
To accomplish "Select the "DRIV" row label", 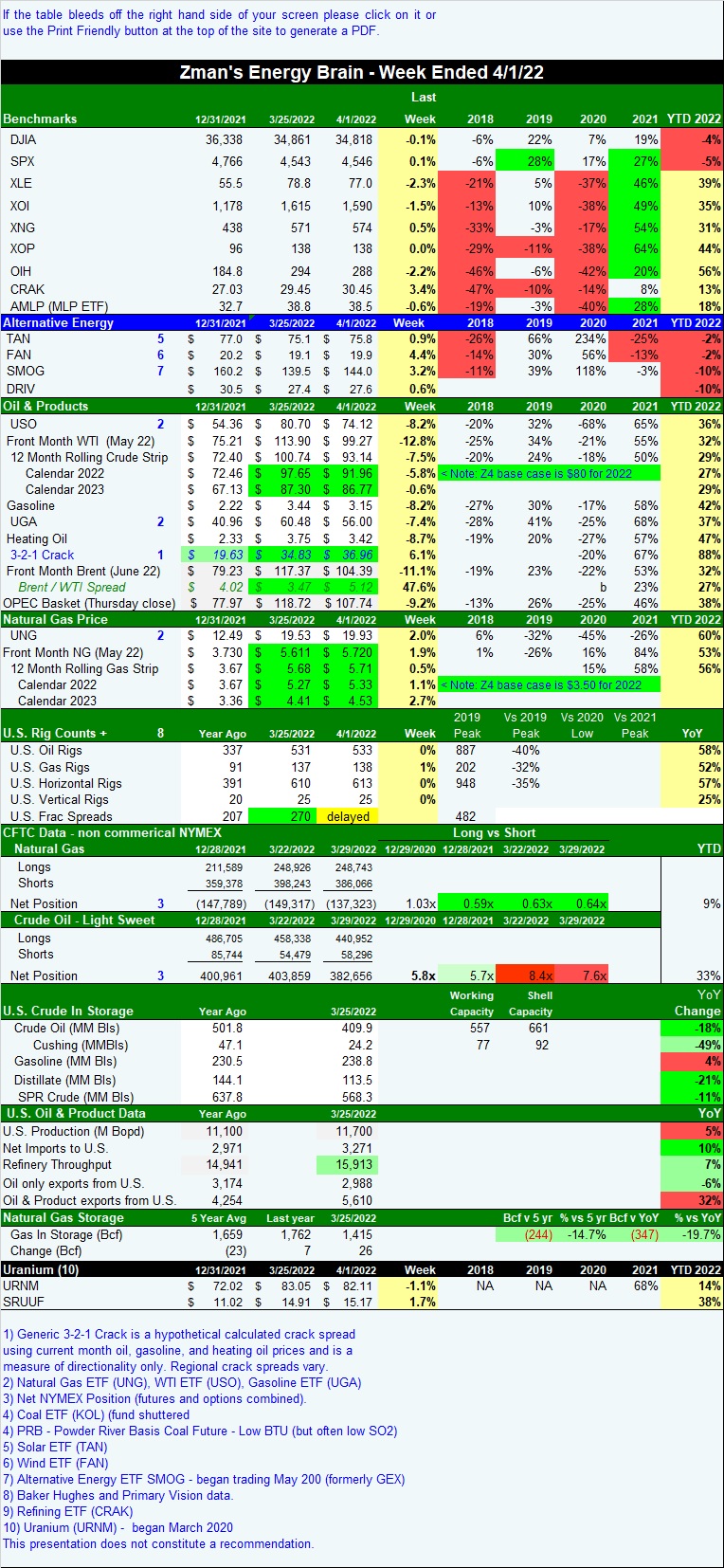I will pyautogui.click(x=21, y=389).
